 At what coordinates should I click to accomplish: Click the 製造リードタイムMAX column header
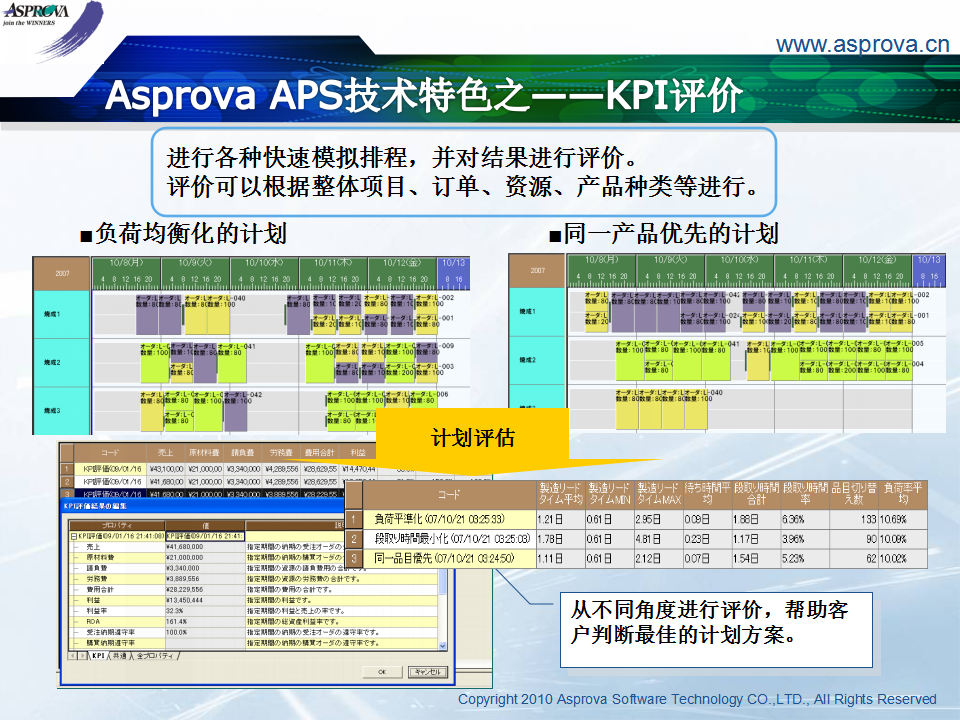[x=658, y=494]
